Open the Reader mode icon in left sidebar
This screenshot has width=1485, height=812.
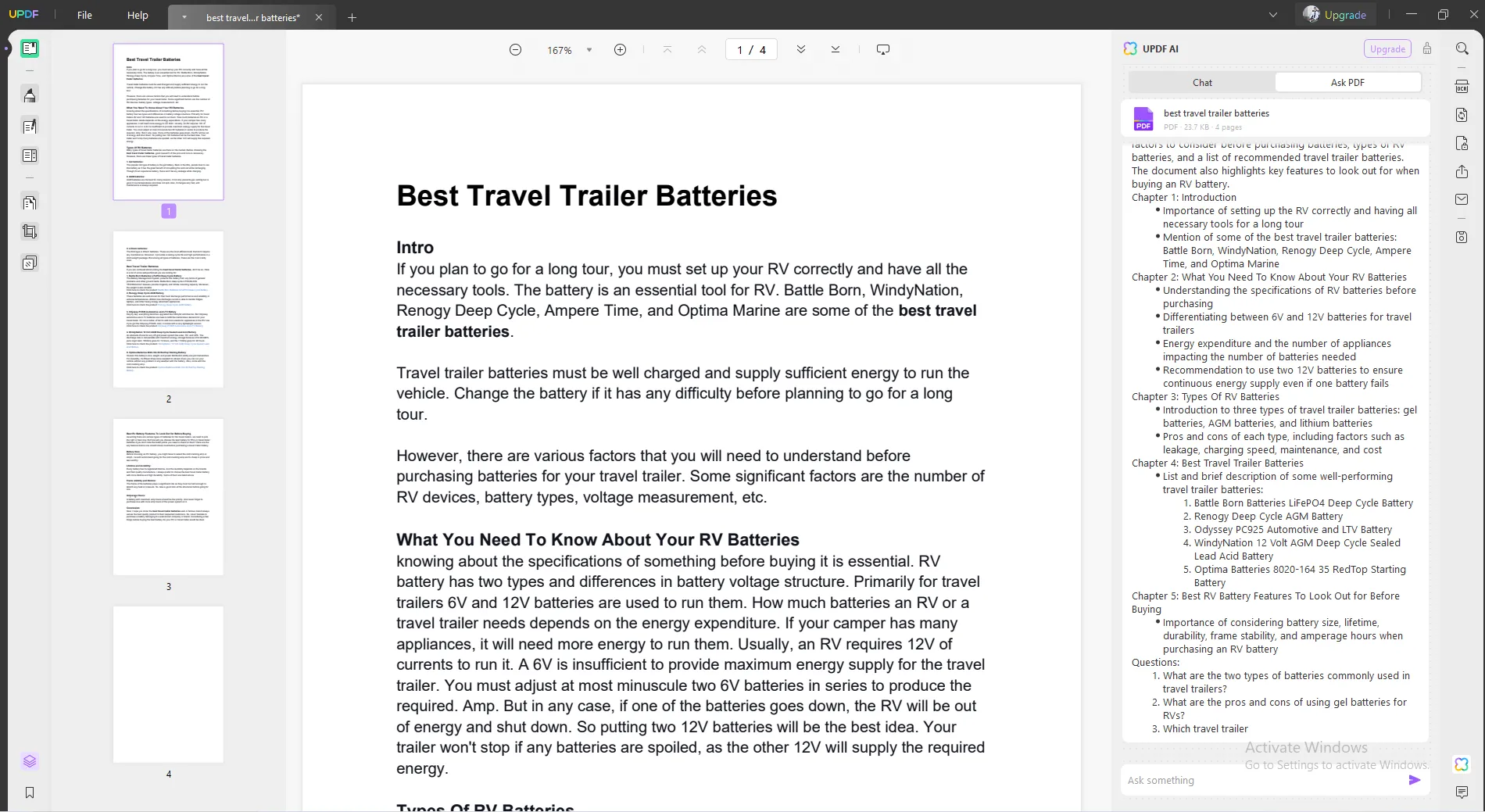pos(30,48)
